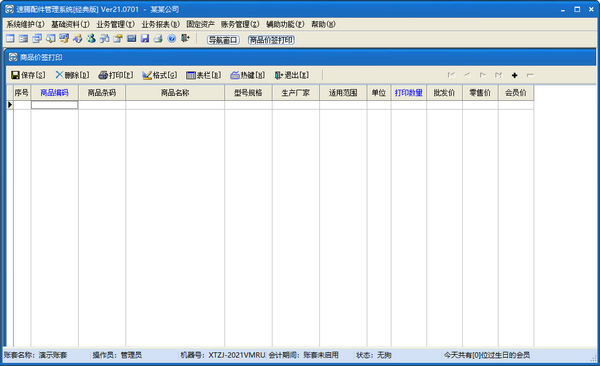Switch to the 导航窗口 tab
Image resolution: width=600 pixels, height=366 pixels.
(223, 40)
